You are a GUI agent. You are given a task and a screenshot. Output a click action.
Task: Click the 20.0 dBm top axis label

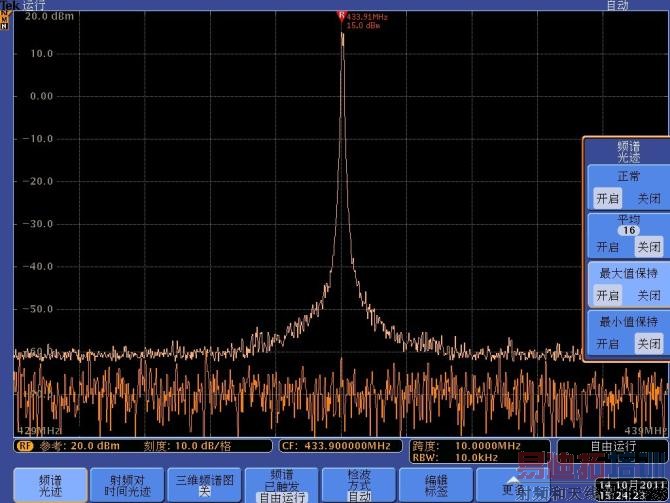[49, 16]
